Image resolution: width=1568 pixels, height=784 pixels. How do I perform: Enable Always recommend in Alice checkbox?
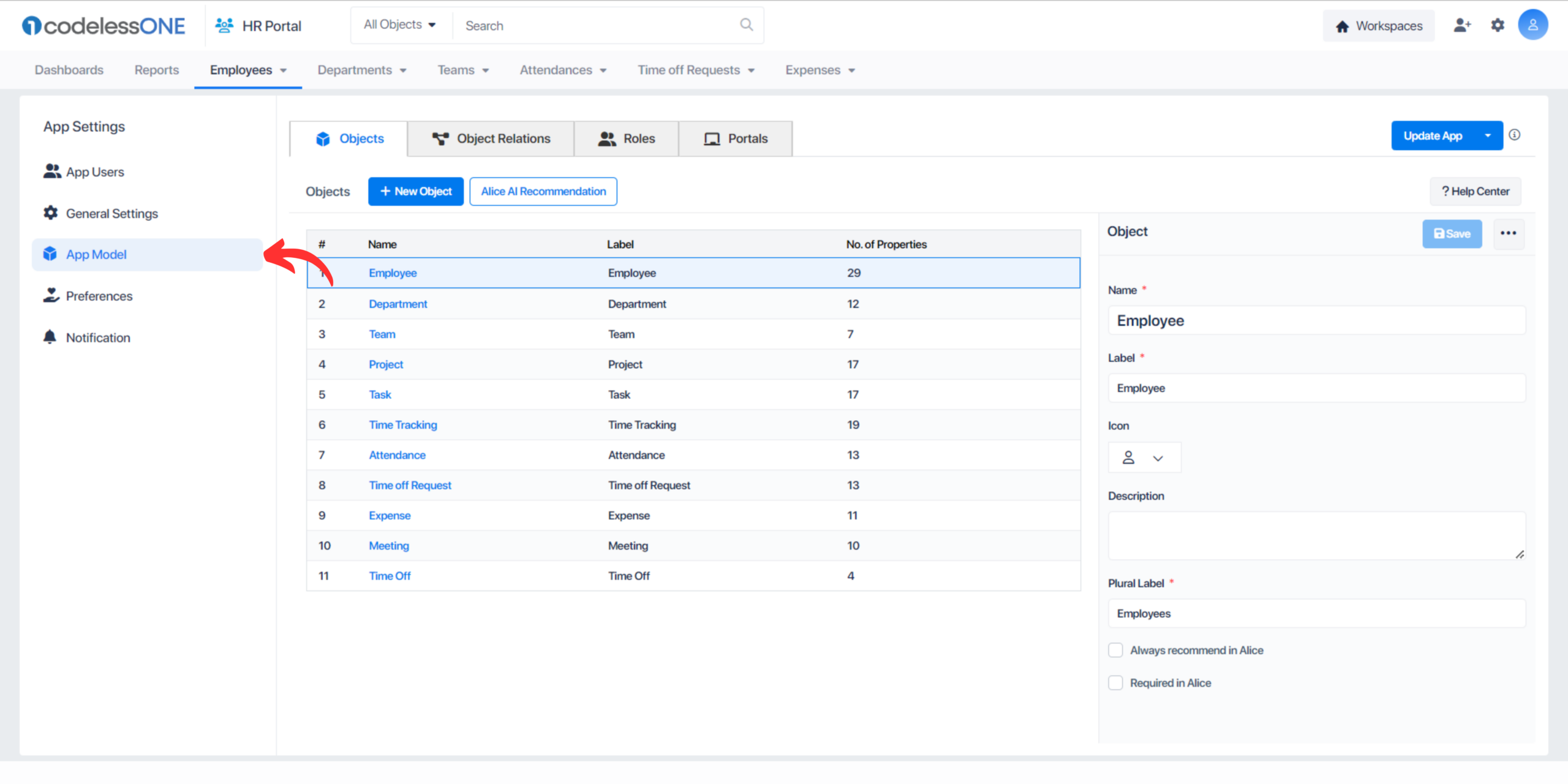pyautogui.click(x=1115, y=650)
